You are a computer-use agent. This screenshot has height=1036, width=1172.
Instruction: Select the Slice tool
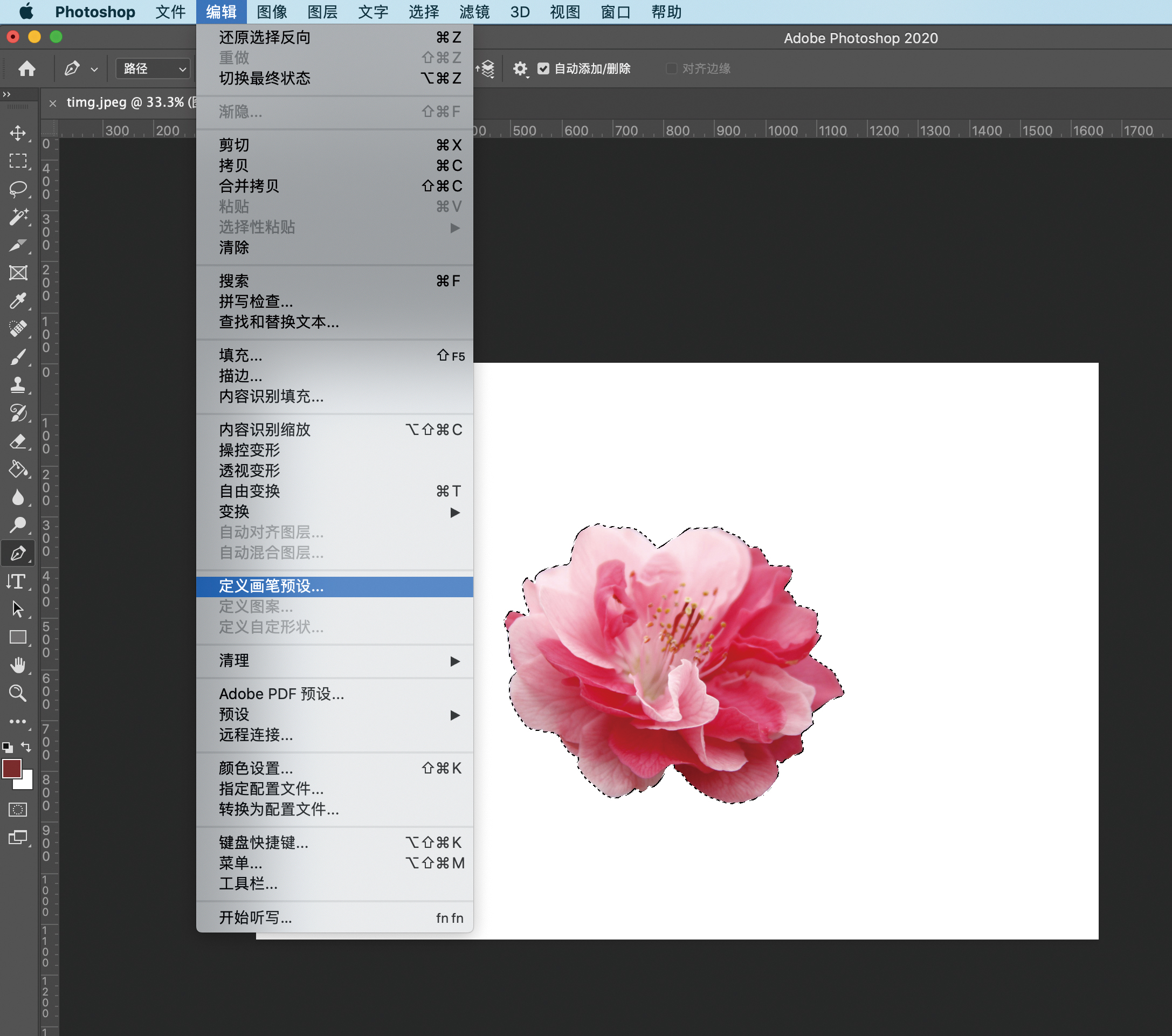point(18,245)
